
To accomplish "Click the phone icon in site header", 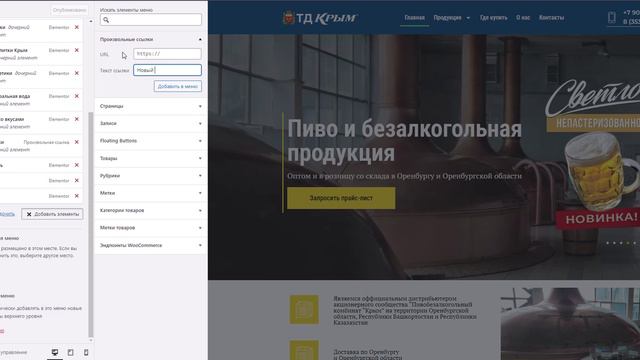I will 611,18.
